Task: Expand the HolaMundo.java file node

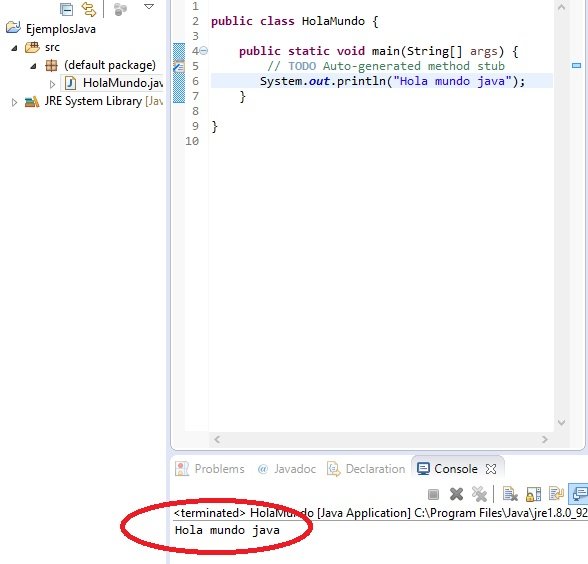Action: point(52,84)
